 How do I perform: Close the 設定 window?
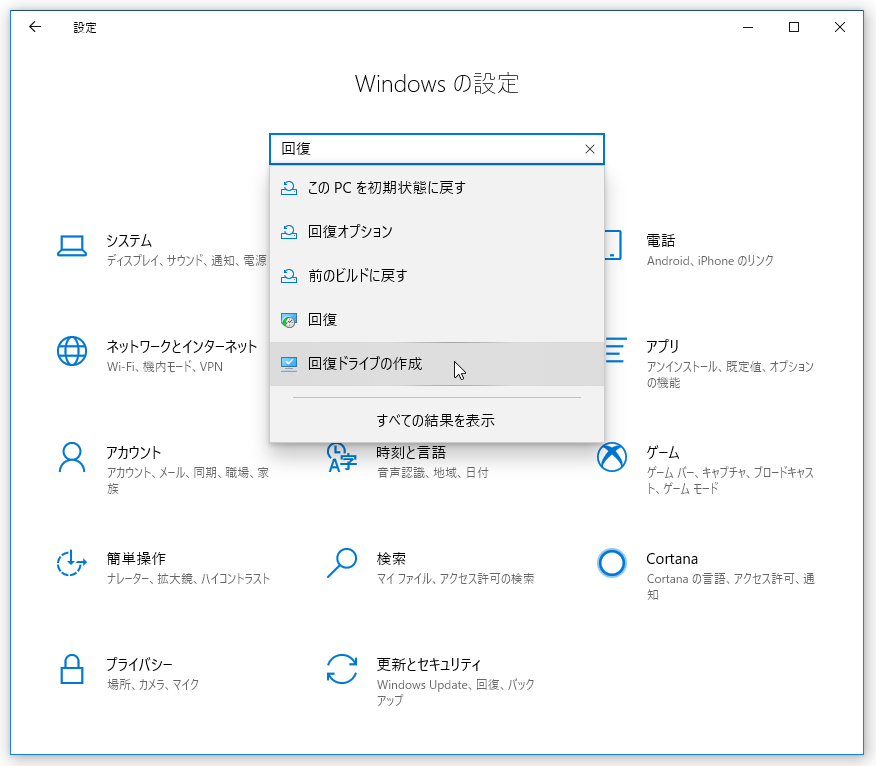(840, 27)
